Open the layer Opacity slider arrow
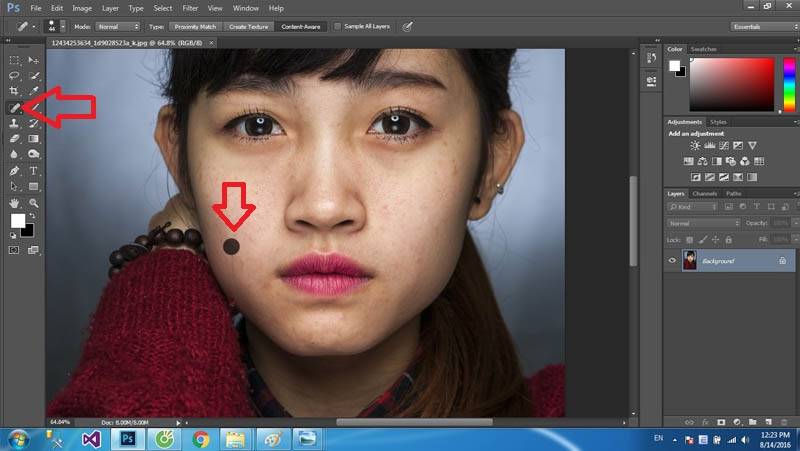This screenshot has height=451, width=800. click(x=795, y=223)
